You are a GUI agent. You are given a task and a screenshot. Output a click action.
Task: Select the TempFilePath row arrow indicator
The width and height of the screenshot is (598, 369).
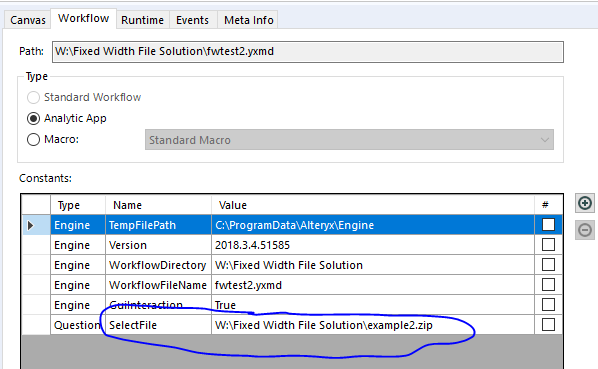[x=31, y=225]
